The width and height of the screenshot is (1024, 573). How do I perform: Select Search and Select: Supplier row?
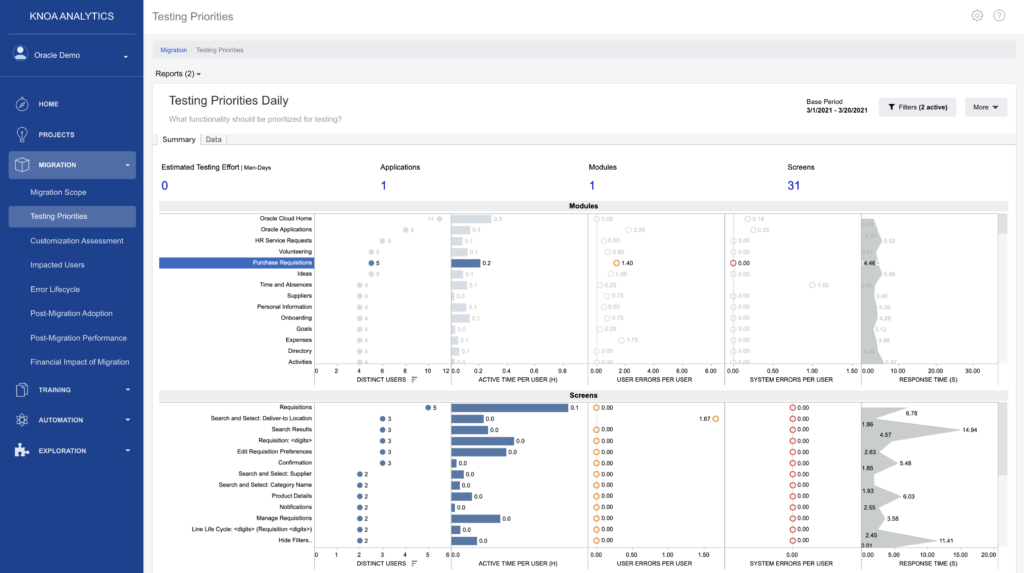[x=275, y=474]
